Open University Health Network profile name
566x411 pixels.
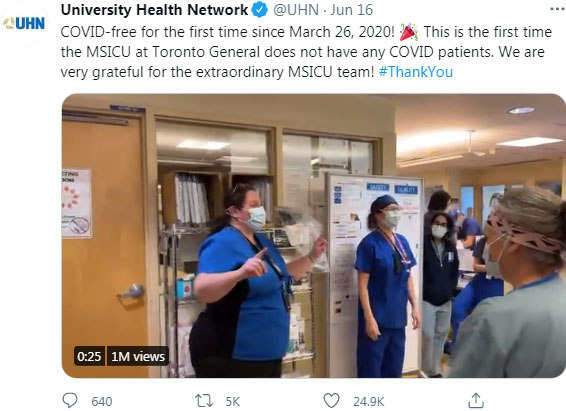coord(154,10)
